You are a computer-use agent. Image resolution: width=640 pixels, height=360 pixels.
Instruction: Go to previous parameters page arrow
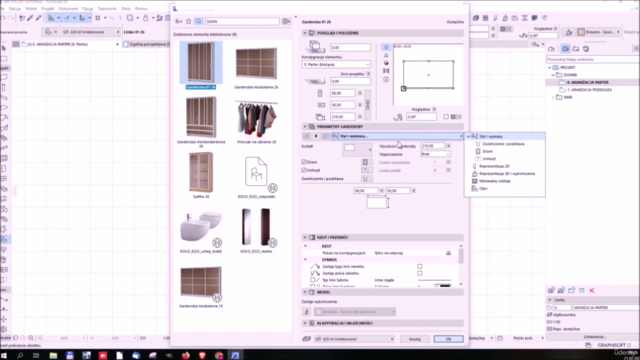307,136
